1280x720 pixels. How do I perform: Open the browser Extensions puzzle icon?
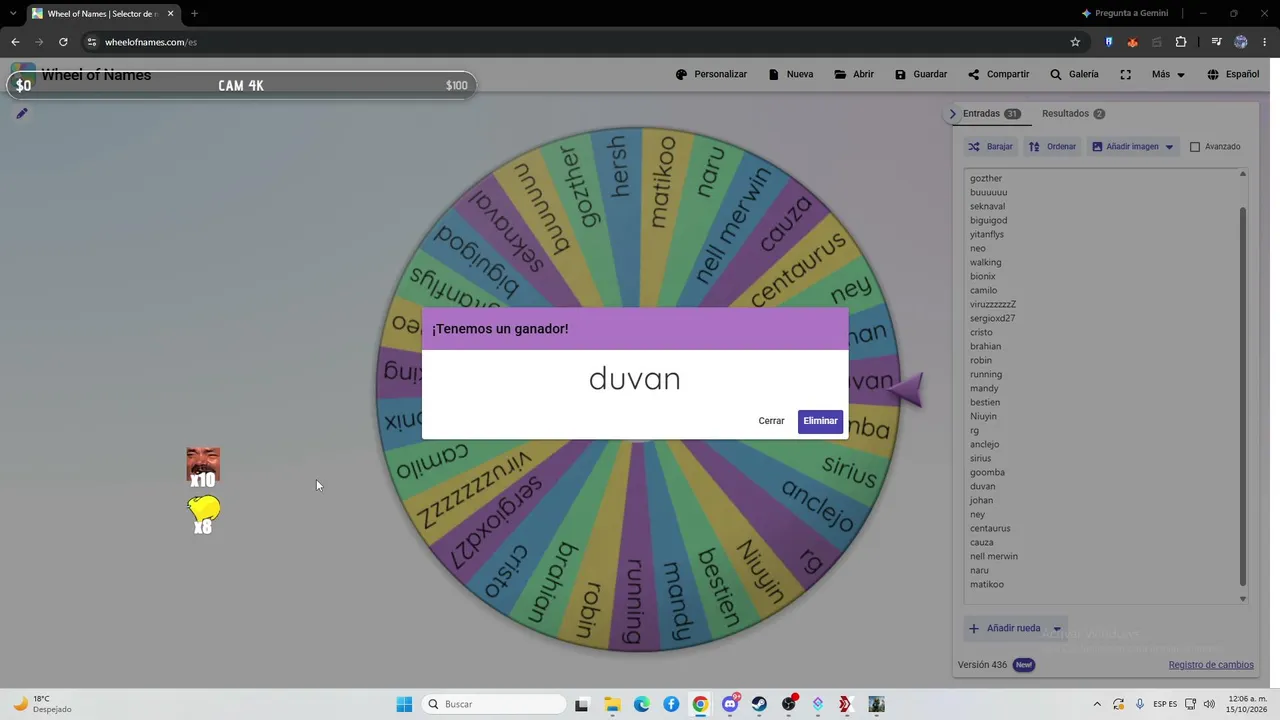pos(1181,42)
